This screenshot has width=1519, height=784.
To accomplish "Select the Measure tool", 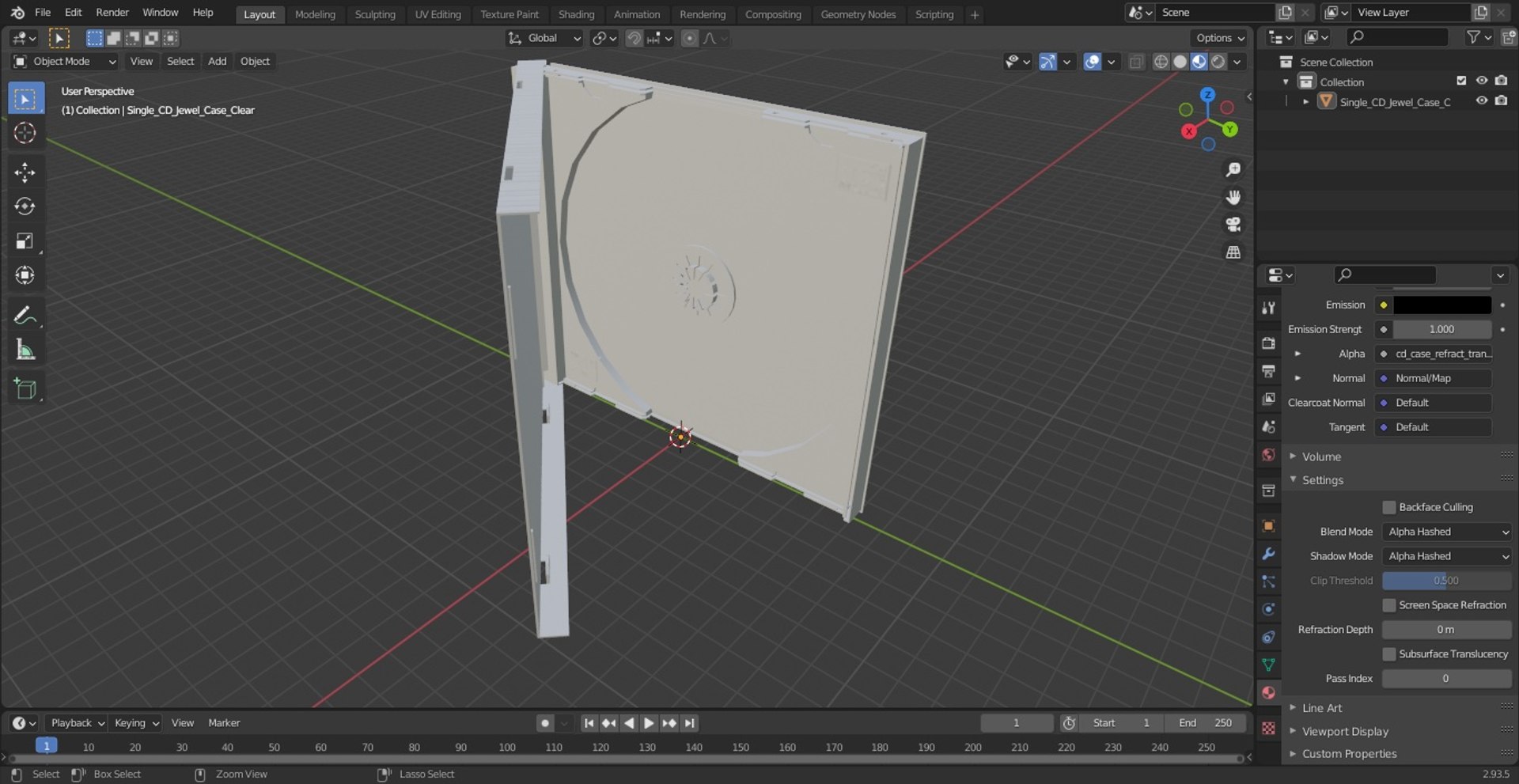I will [x=25, y=350].
